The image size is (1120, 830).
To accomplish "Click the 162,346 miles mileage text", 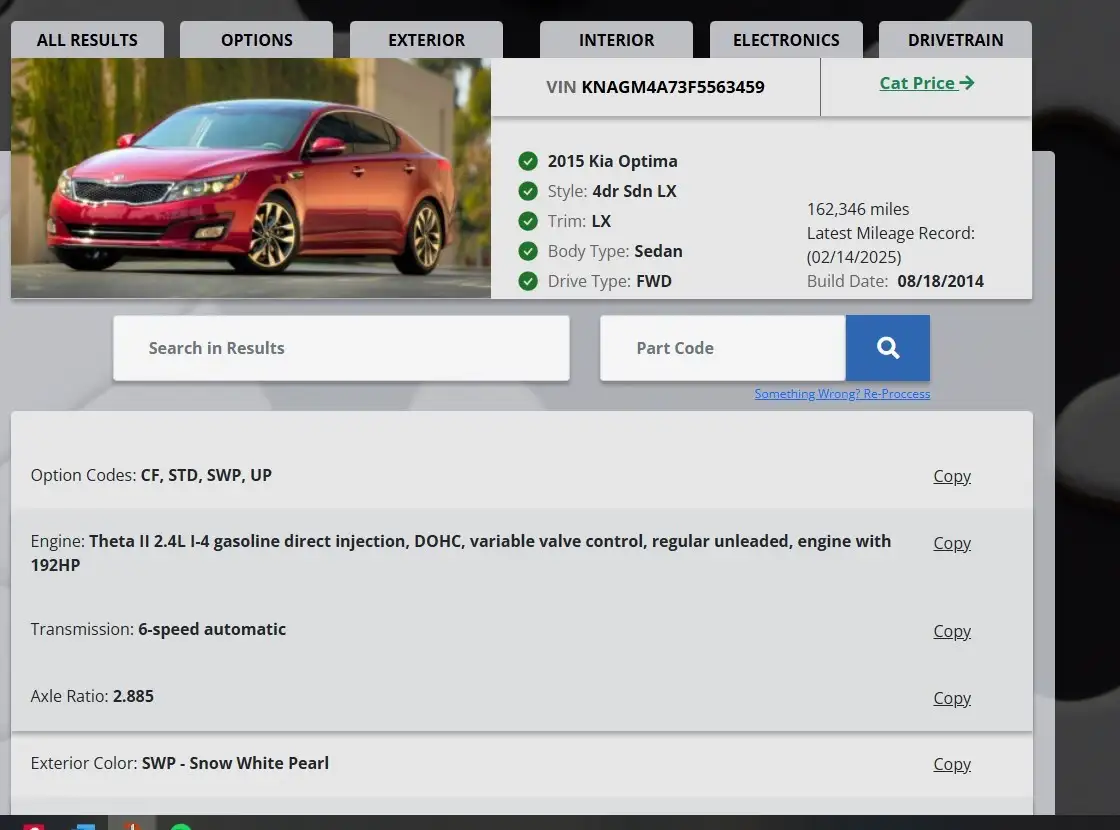I will pos(858,209).
